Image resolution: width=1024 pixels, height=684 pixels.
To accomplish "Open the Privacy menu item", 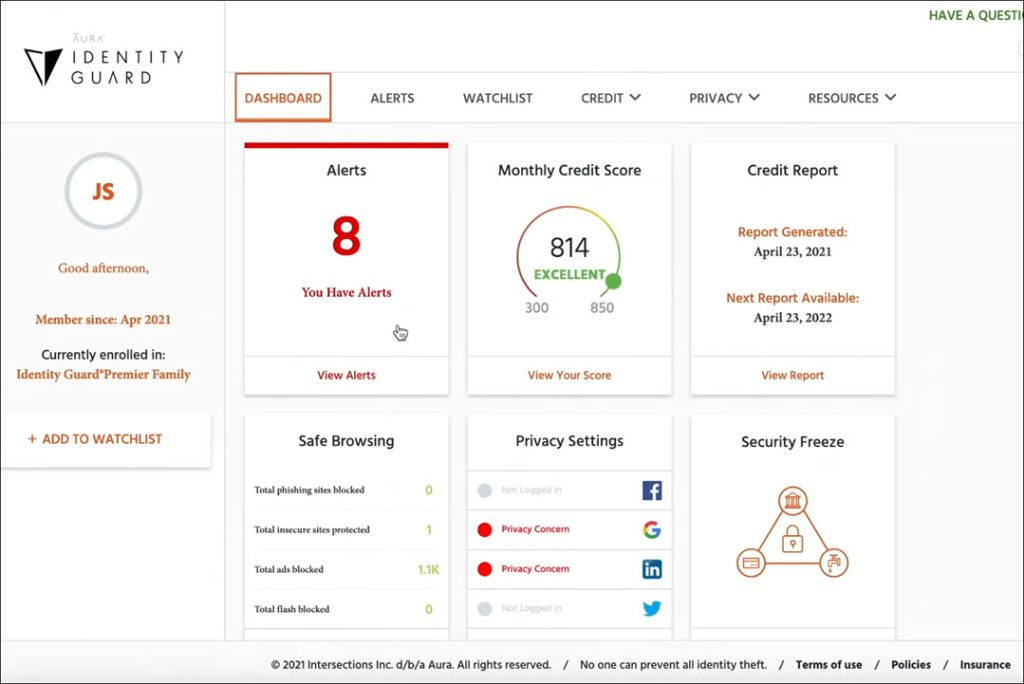I will point(724,98).
